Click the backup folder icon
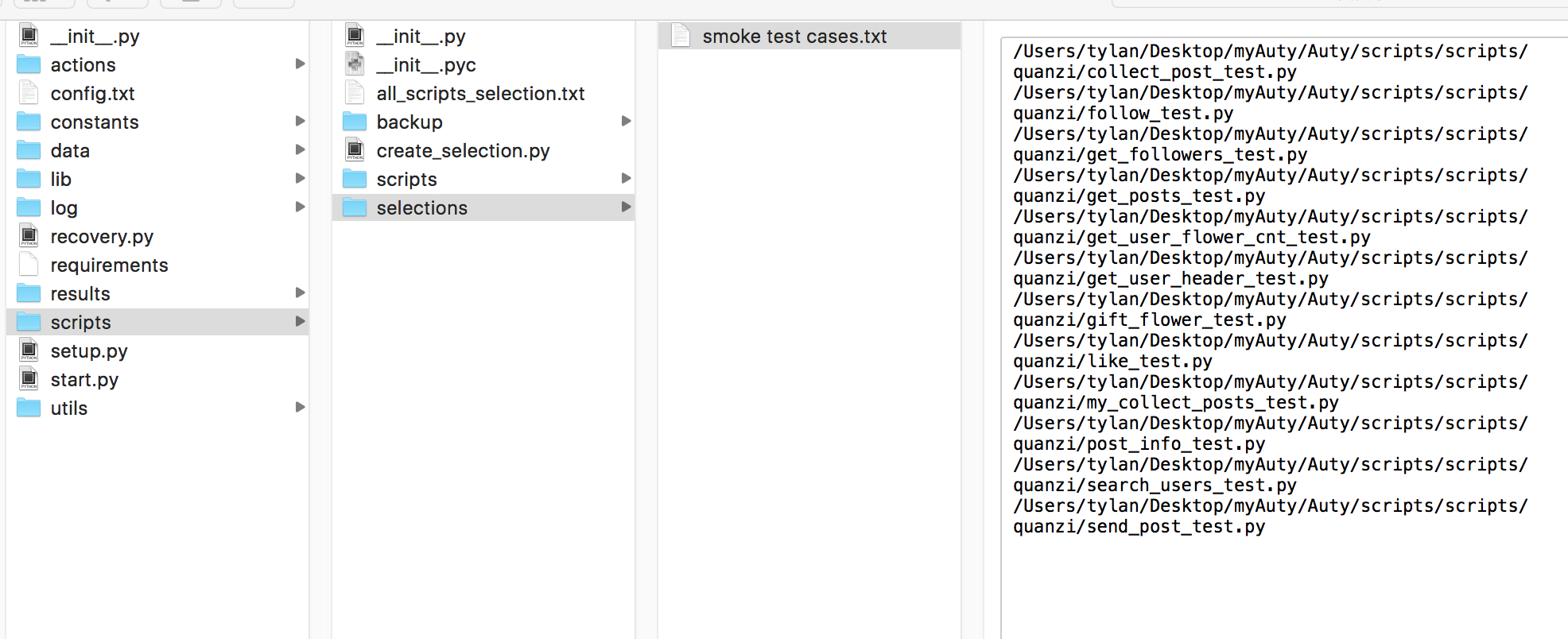 tap(355, 122)
